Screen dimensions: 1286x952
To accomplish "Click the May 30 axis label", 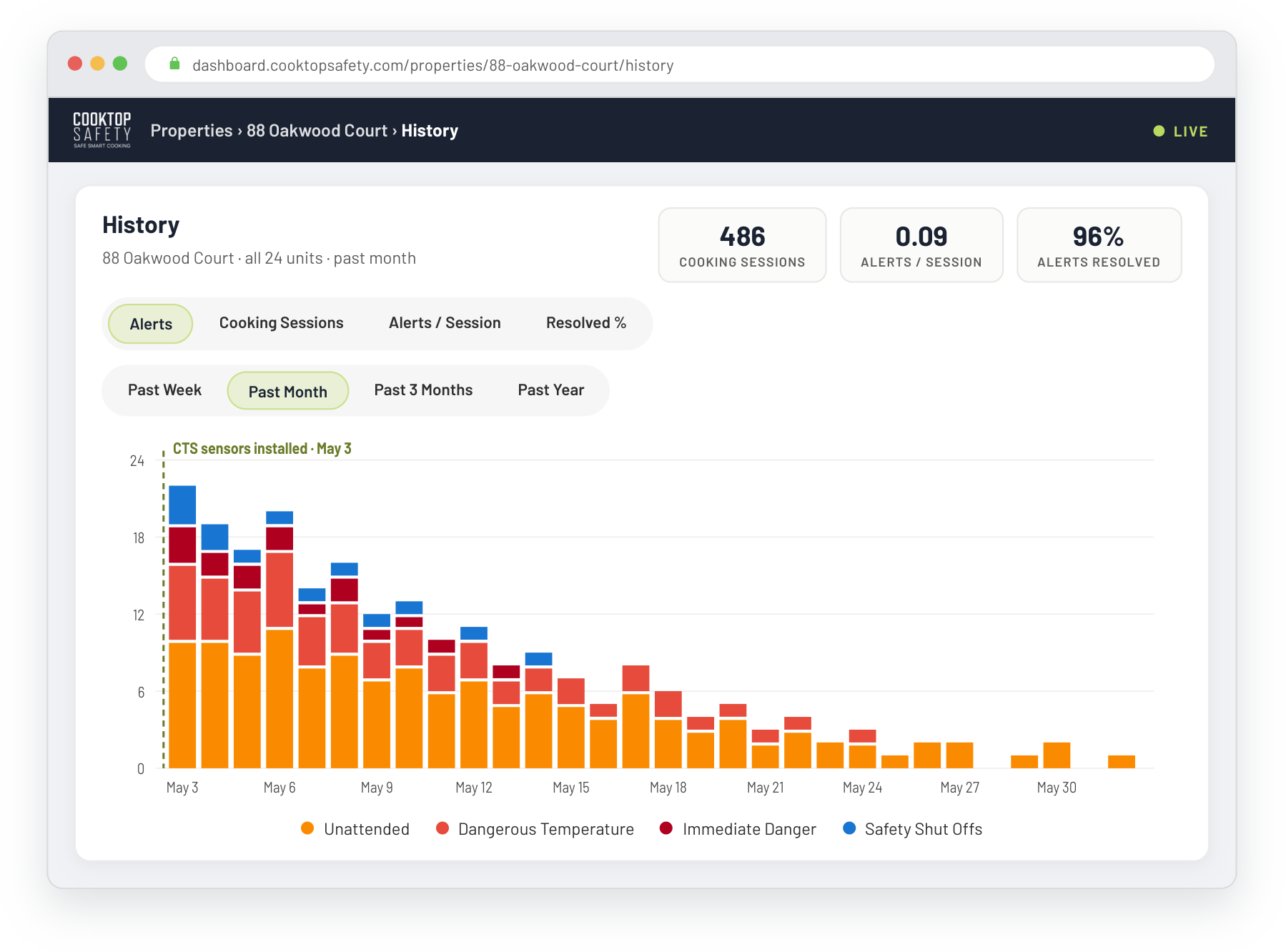I will [1057, 788].
